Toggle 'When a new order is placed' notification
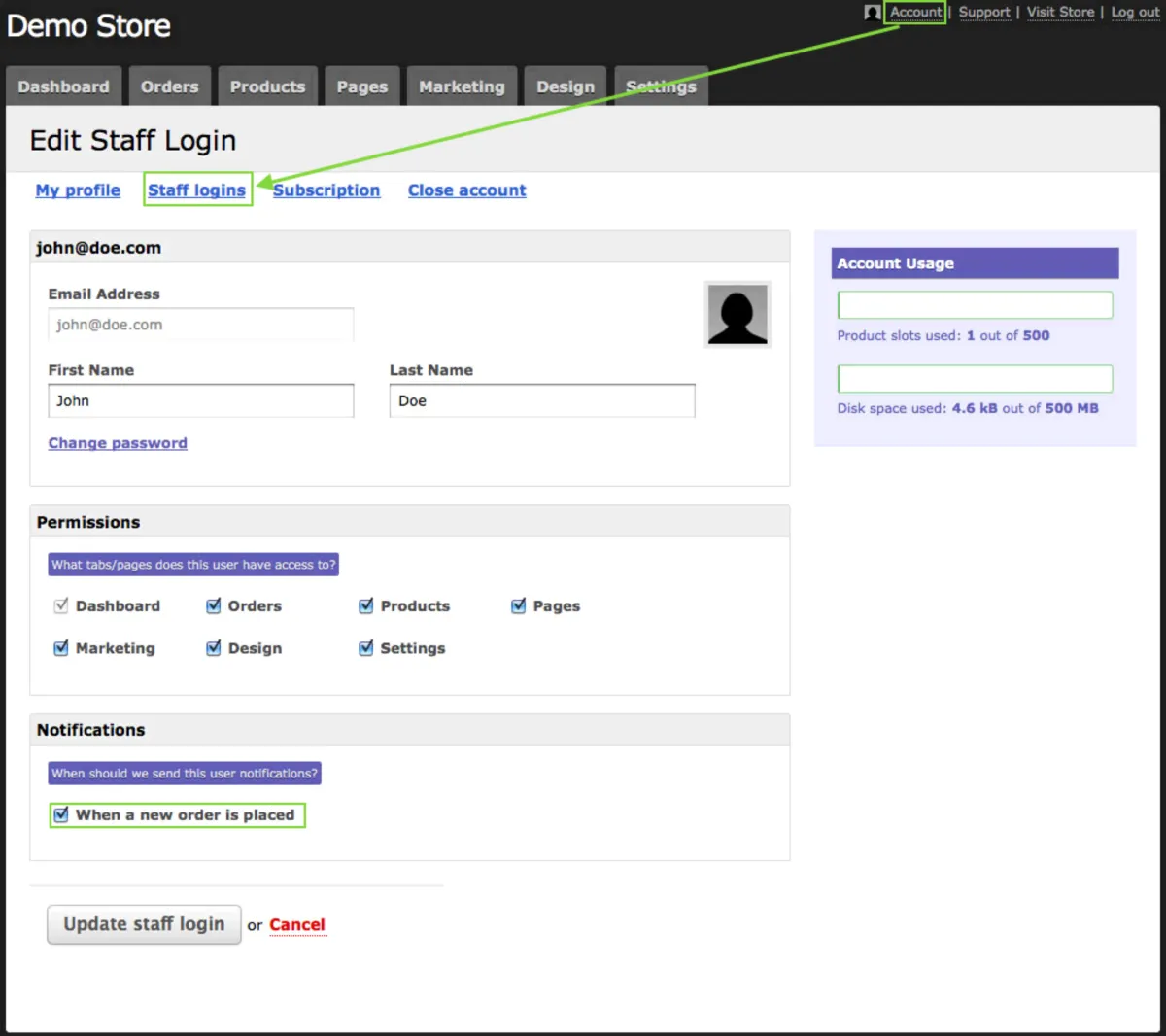This screenshot has height=1036, width=1166. (61, 814)
